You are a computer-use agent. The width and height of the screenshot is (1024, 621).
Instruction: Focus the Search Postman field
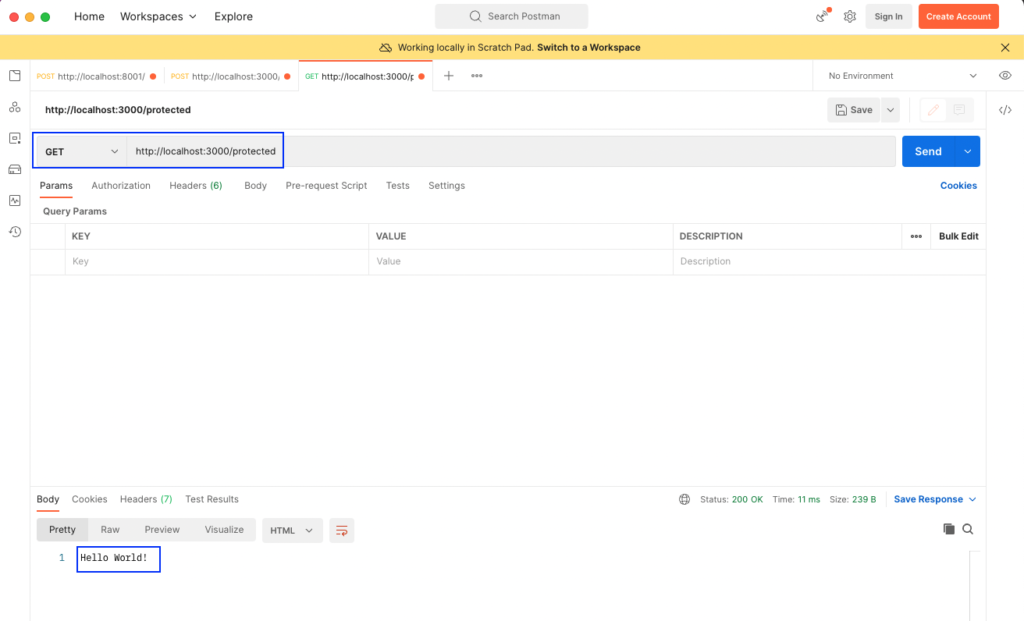click(x=511, y=16)
